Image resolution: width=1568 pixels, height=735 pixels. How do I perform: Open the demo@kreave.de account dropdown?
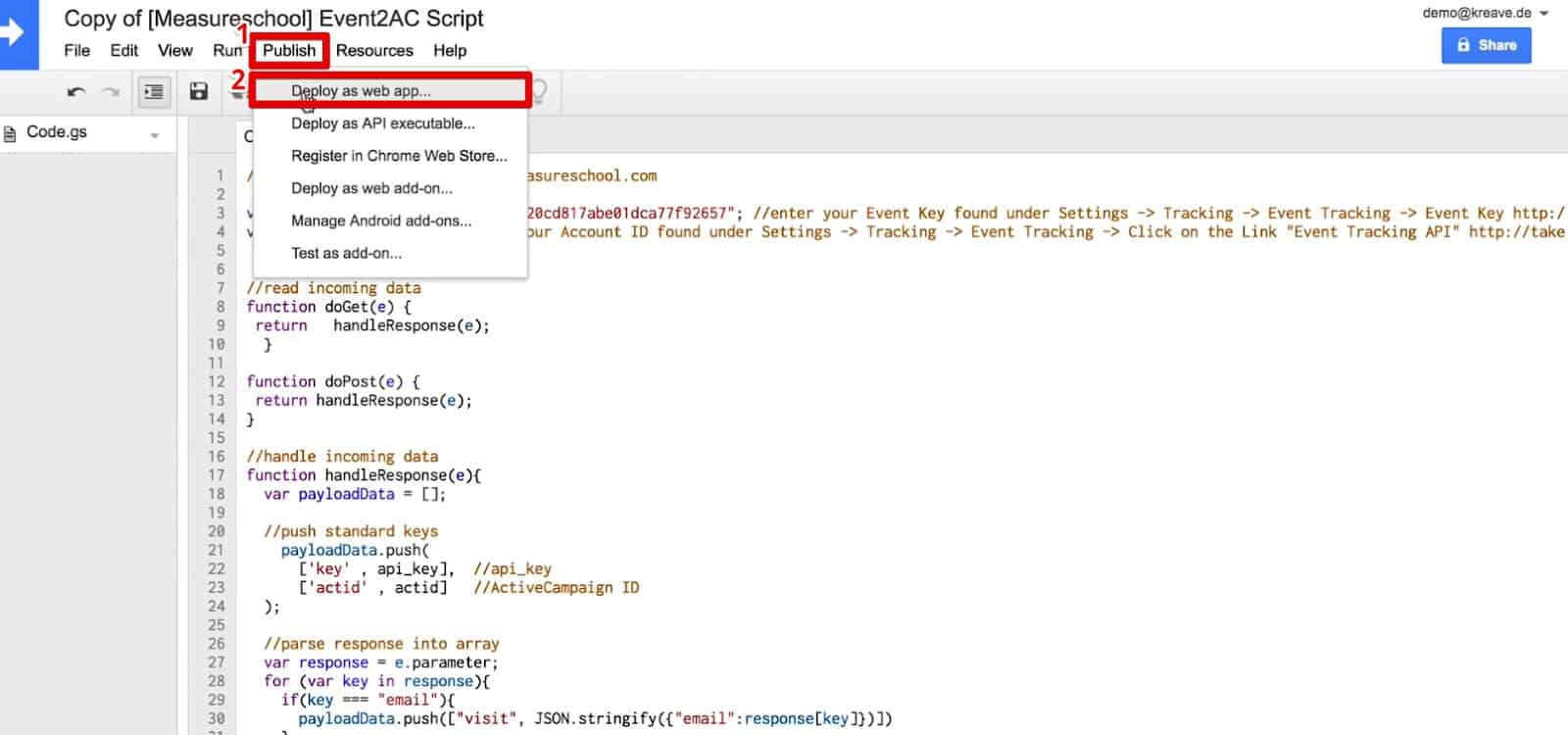click(x=1485, y=13)
